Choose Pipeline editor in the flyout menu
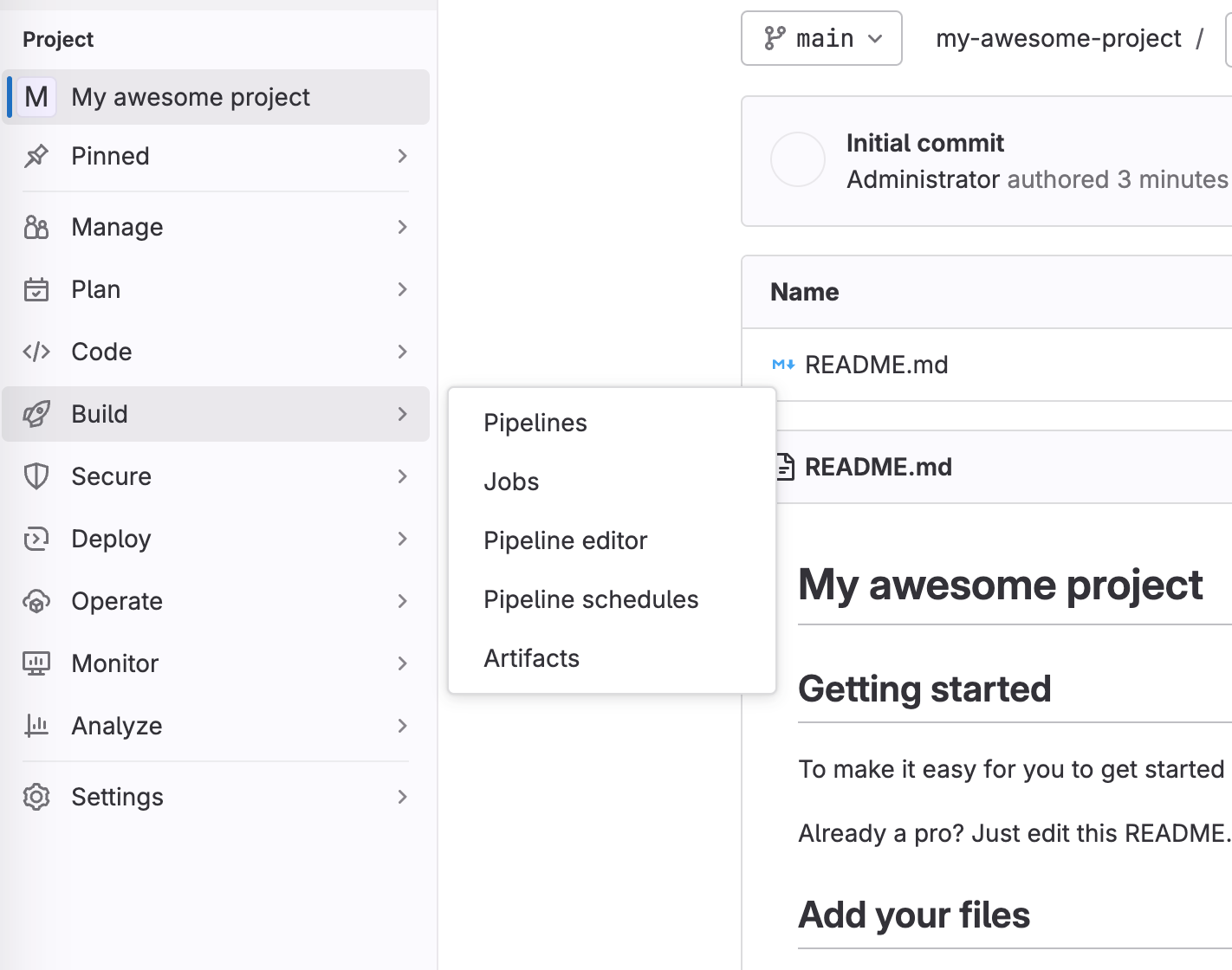 (566, 540)
